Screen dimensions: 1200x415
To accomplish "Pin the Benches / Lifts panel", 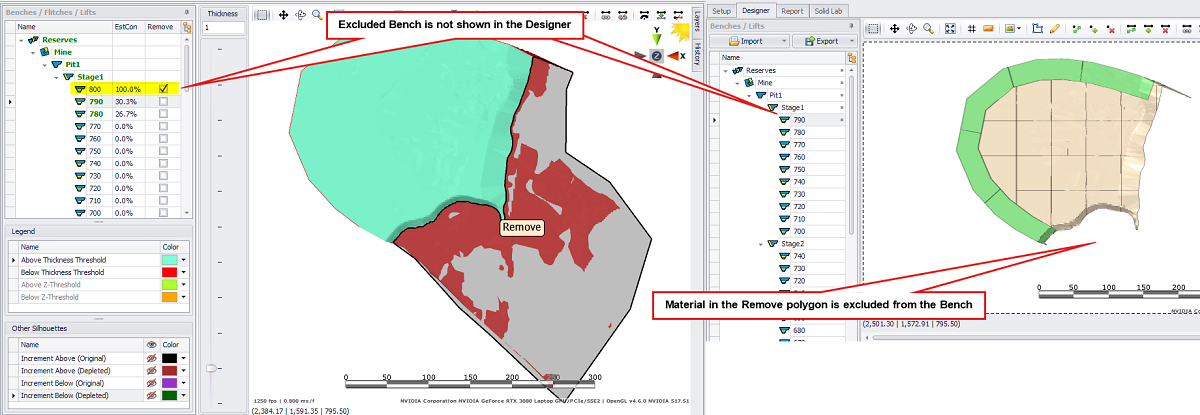I will [186, 11].
